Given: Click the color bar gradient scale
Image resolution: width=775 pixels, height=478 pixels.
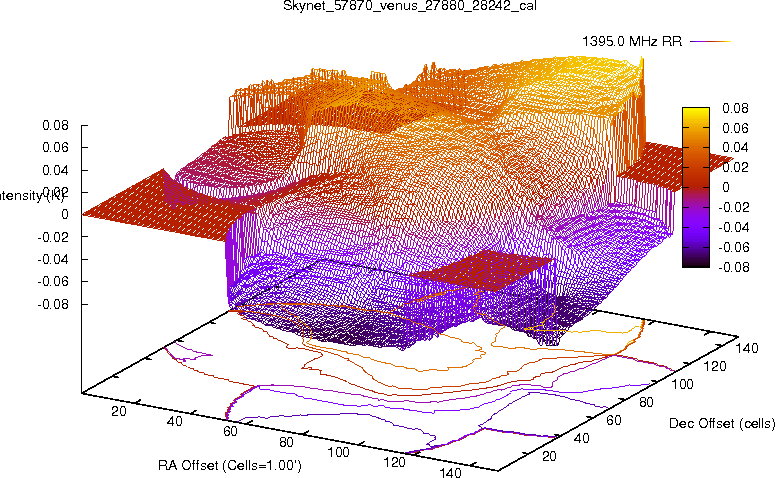Looking at the screenshot, I should click(x=696, y=187).
